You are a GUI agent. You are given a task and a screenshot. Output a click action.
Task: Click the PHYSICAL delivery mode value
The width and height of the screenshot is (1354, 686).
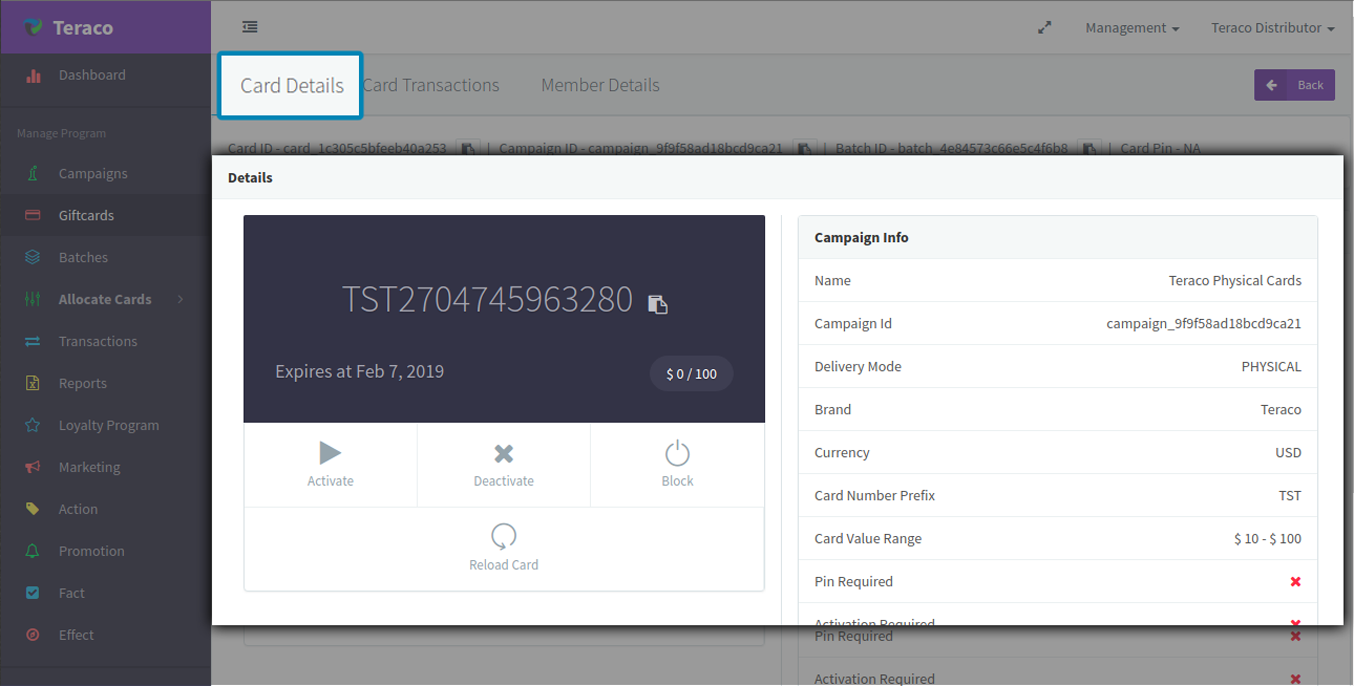click(1271, 366)
